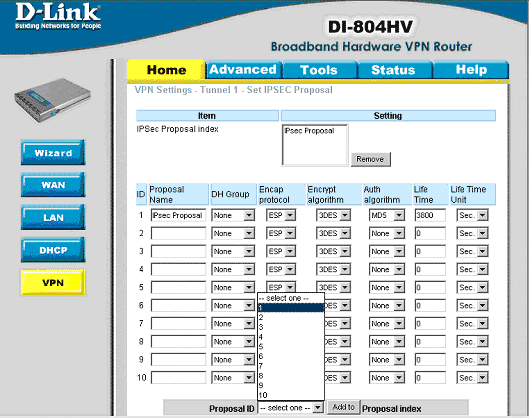Screen dimensions: 529x418
Task: Open the DHCP settings page
Action: click(x=53, y=250)
